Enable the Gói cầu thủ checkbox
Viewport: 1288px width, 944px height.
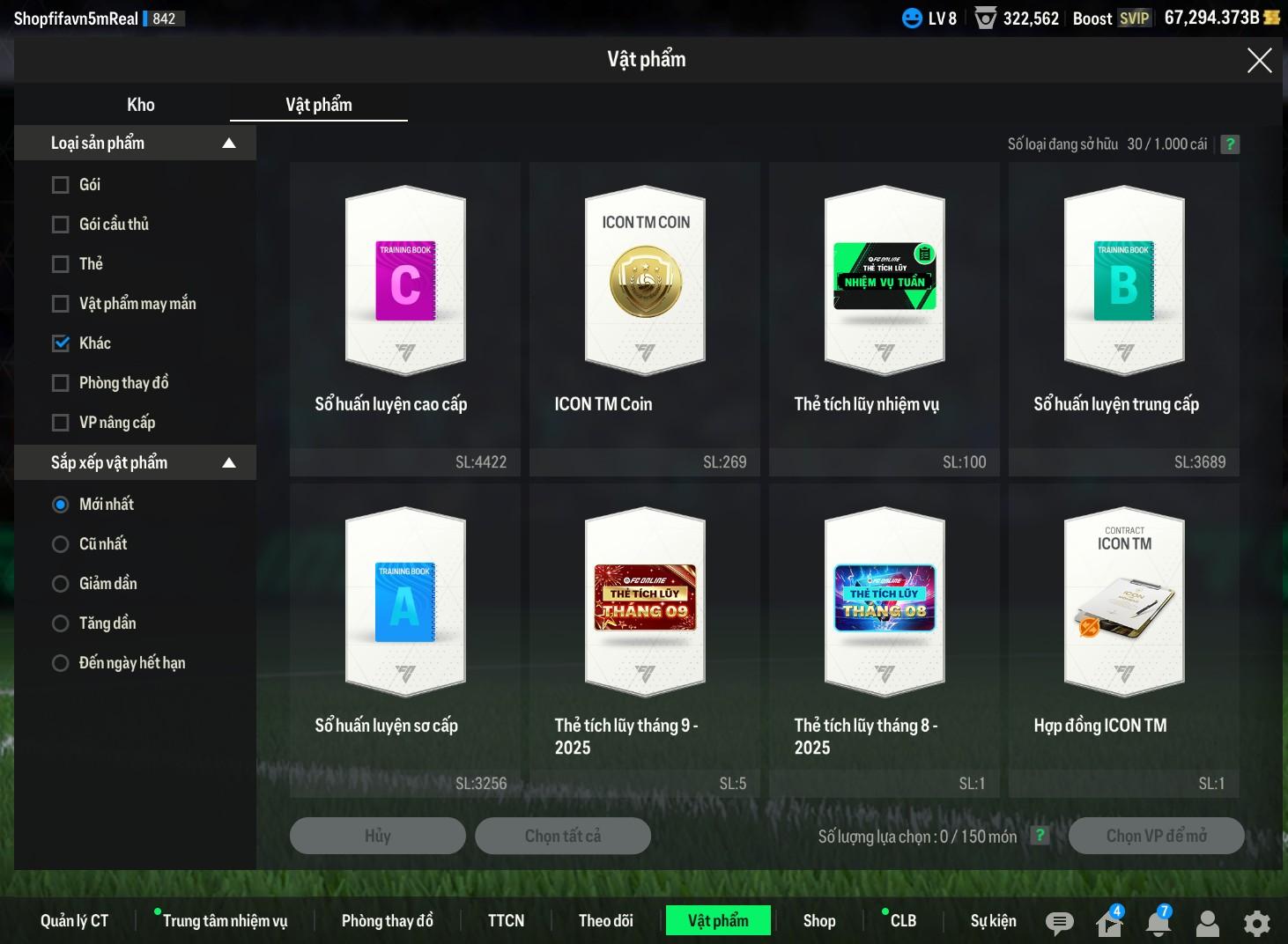pyautogui.click(x=61, y=225)
